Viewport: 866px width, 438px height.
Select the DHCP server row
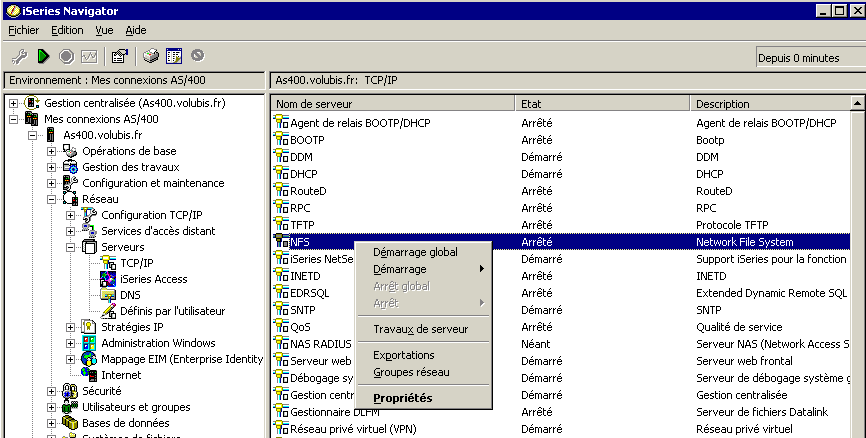561,174
